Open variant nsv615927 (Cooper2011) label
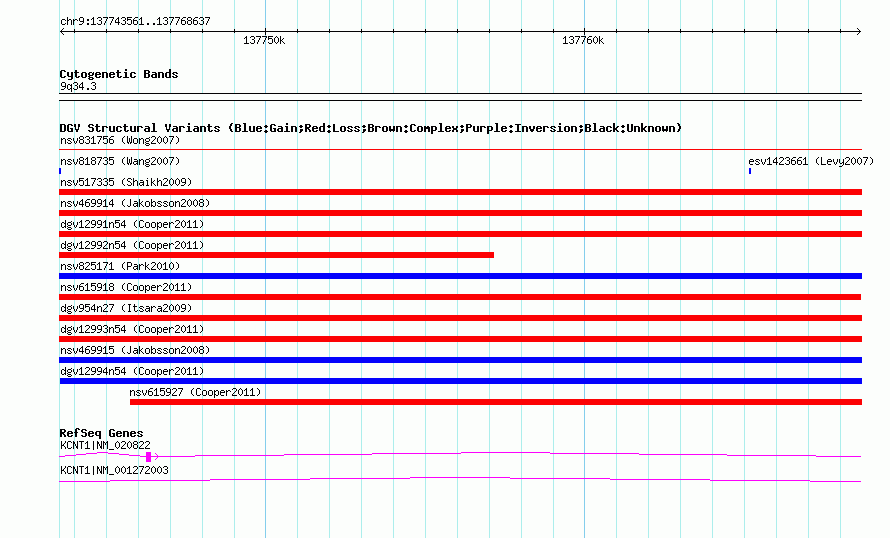Screen dimensions: 890x538 pos(195,392)
